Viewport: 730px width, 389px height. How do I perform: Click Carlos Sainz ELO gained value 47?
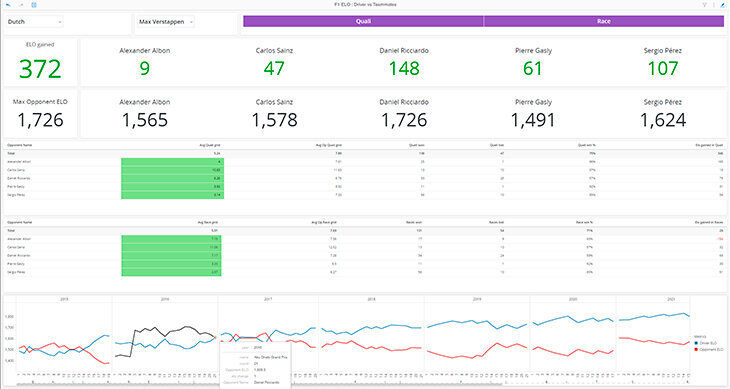tap(274, 68)
